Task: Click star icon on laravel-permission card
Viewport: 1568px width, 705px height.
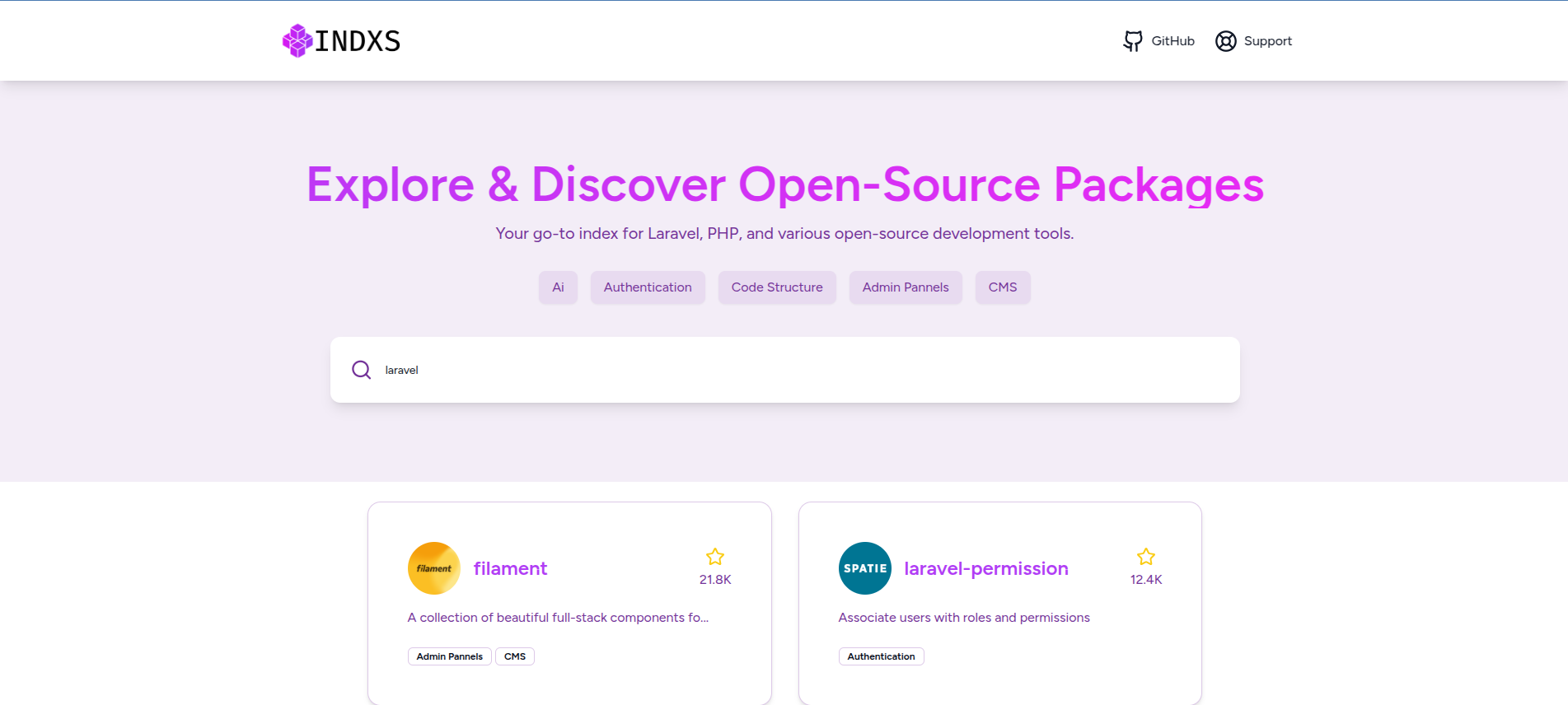Action: coord(1146,557)
